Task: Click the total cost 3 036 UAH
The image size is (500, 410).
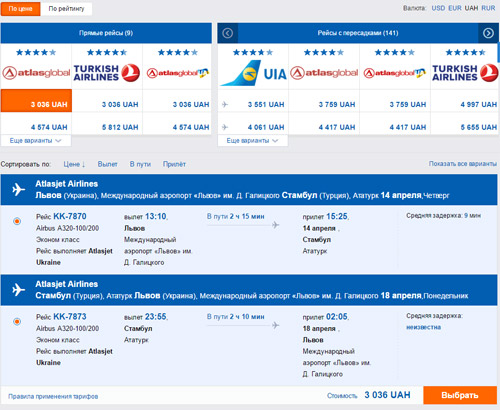Action: tap(387, 395)
